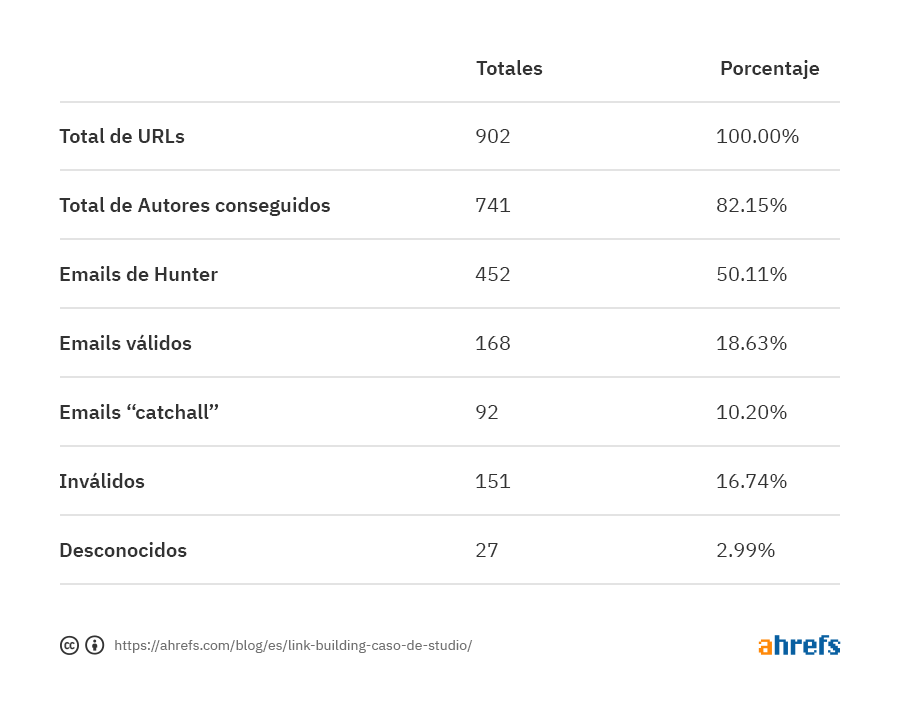Select the Desconocidos row label
Viewport: 900px width, 715px height.
point(123,550)
